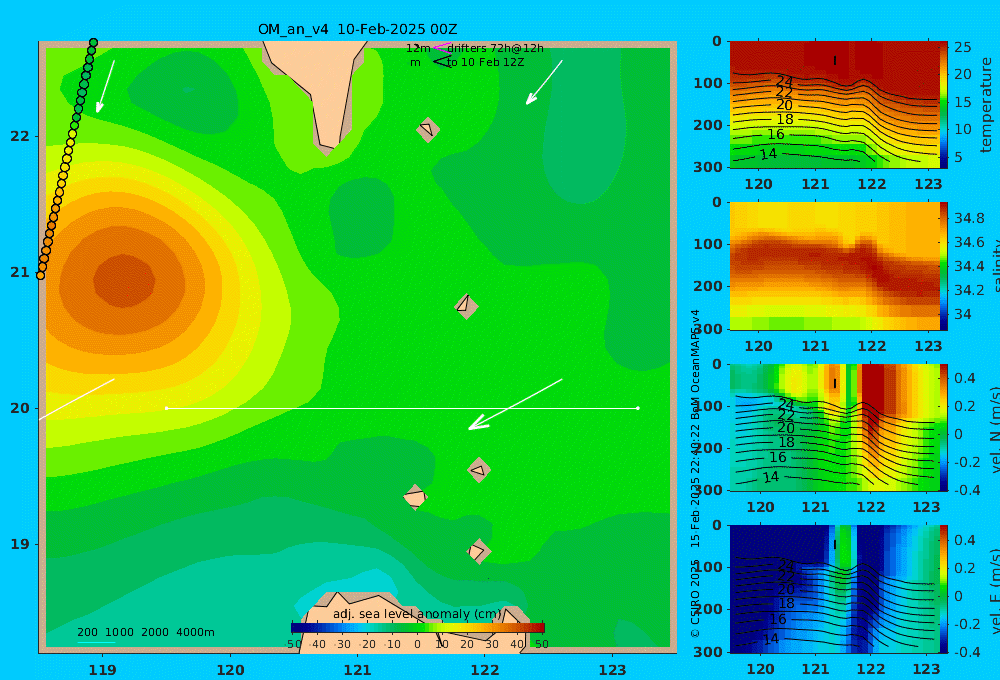This screenshot has height=680, width=1000.
Task: Click the small island near 20.7N 121.9E
Action: point(466,306)
